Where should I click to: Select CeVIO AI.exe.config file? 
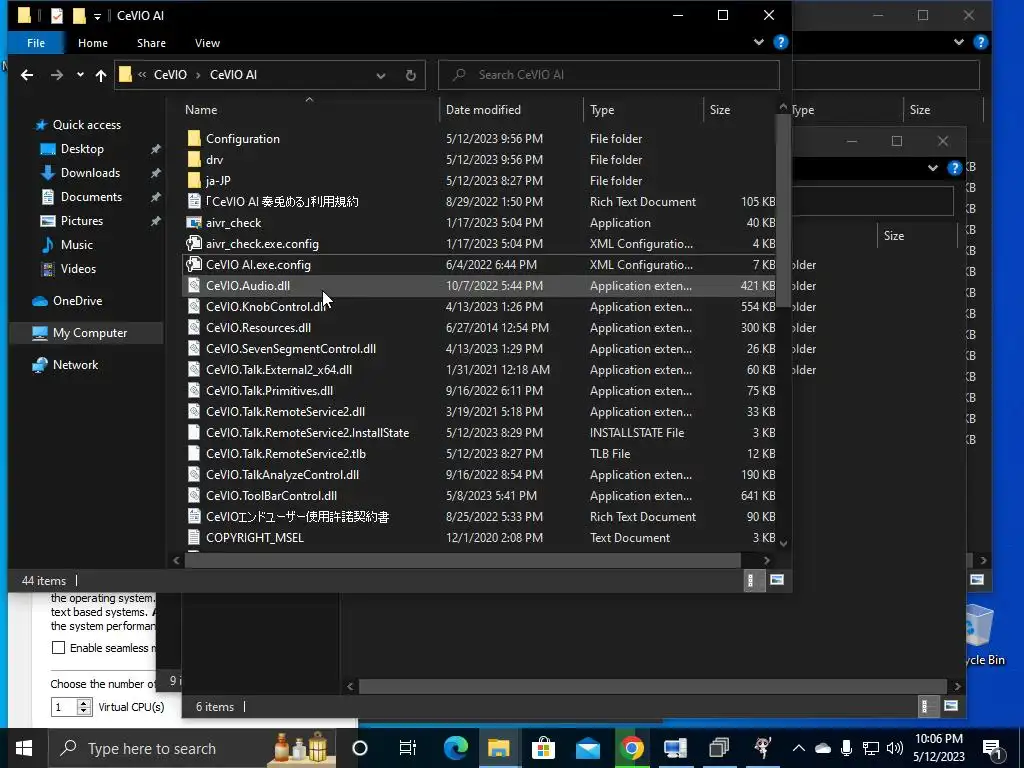click(x=258, y=264)
